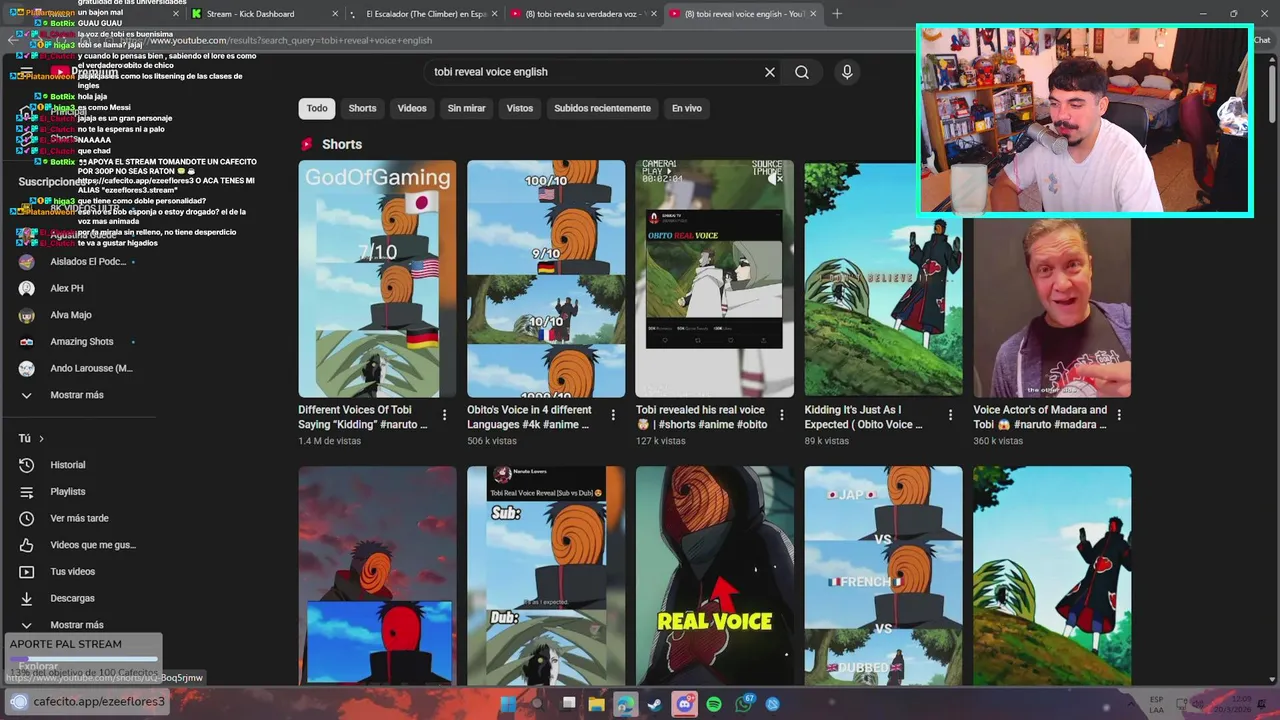Open Spotify from the taskbar
Screen dimensions: 1280x720
[714, 704]
